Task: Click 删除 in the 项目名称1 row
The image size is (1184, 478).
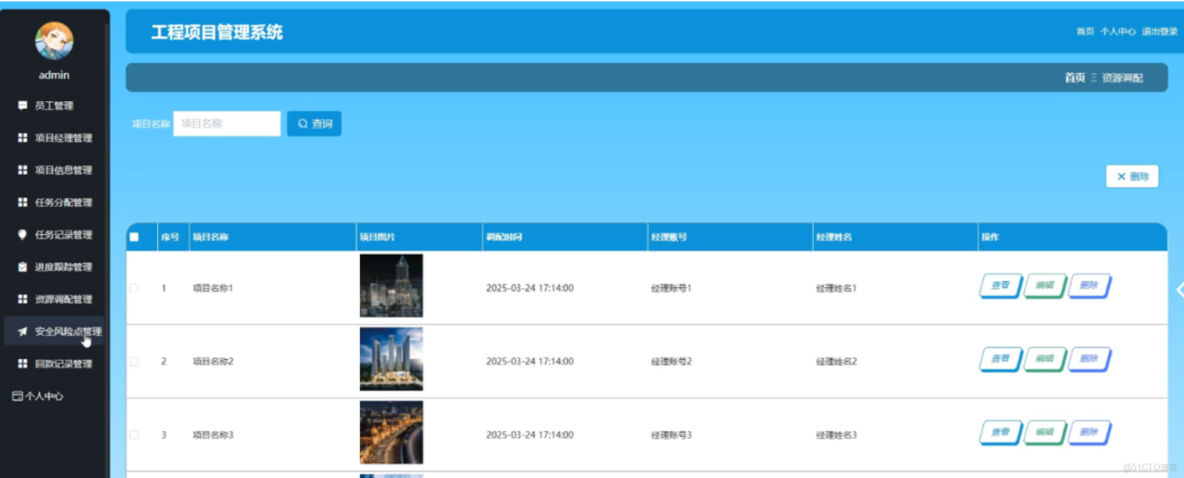Action: [1089, 286]
